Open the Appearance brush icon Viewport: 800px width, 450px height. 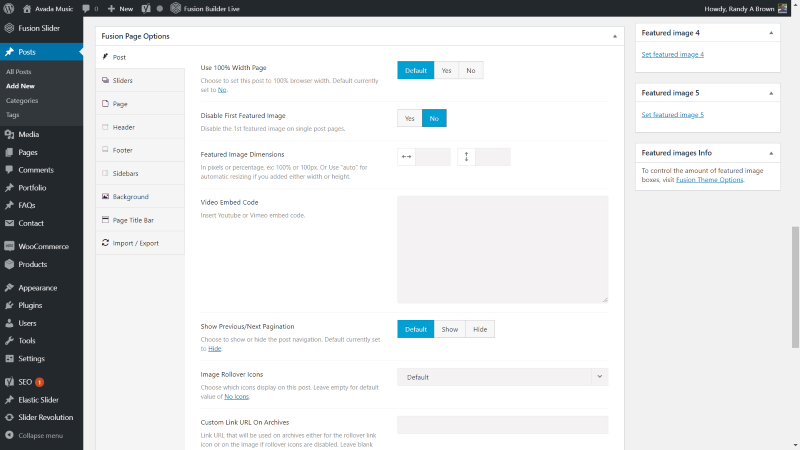point(9,287)
